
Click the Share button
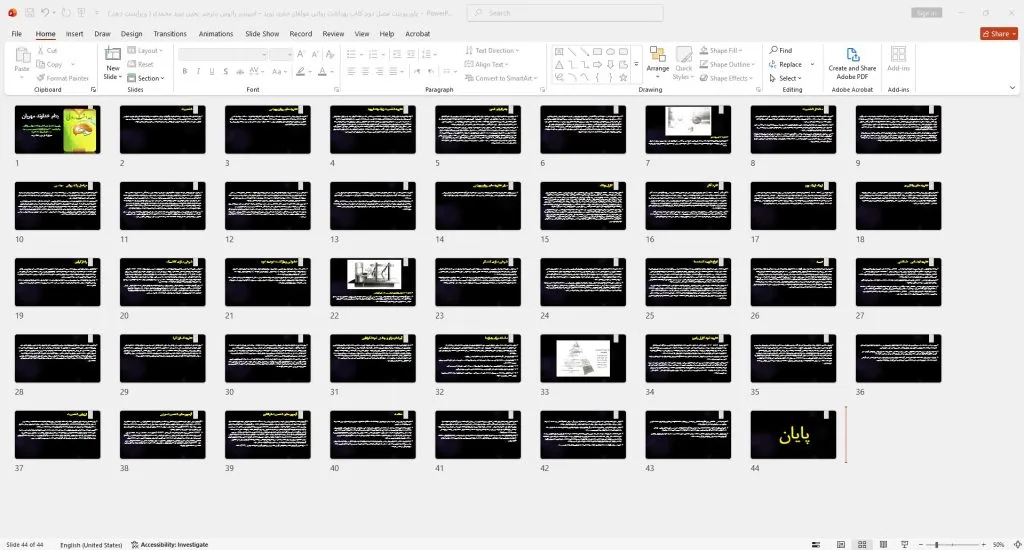coord(999,33)
